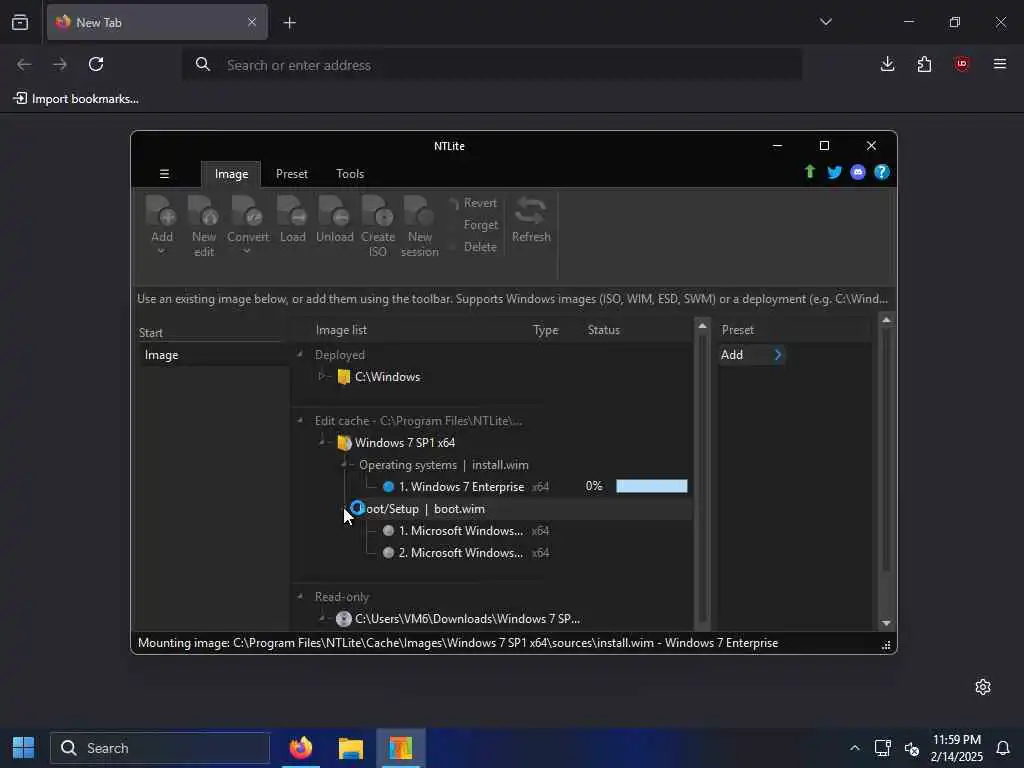Open the NTLite hamburger menu

[x=164, y=174]
